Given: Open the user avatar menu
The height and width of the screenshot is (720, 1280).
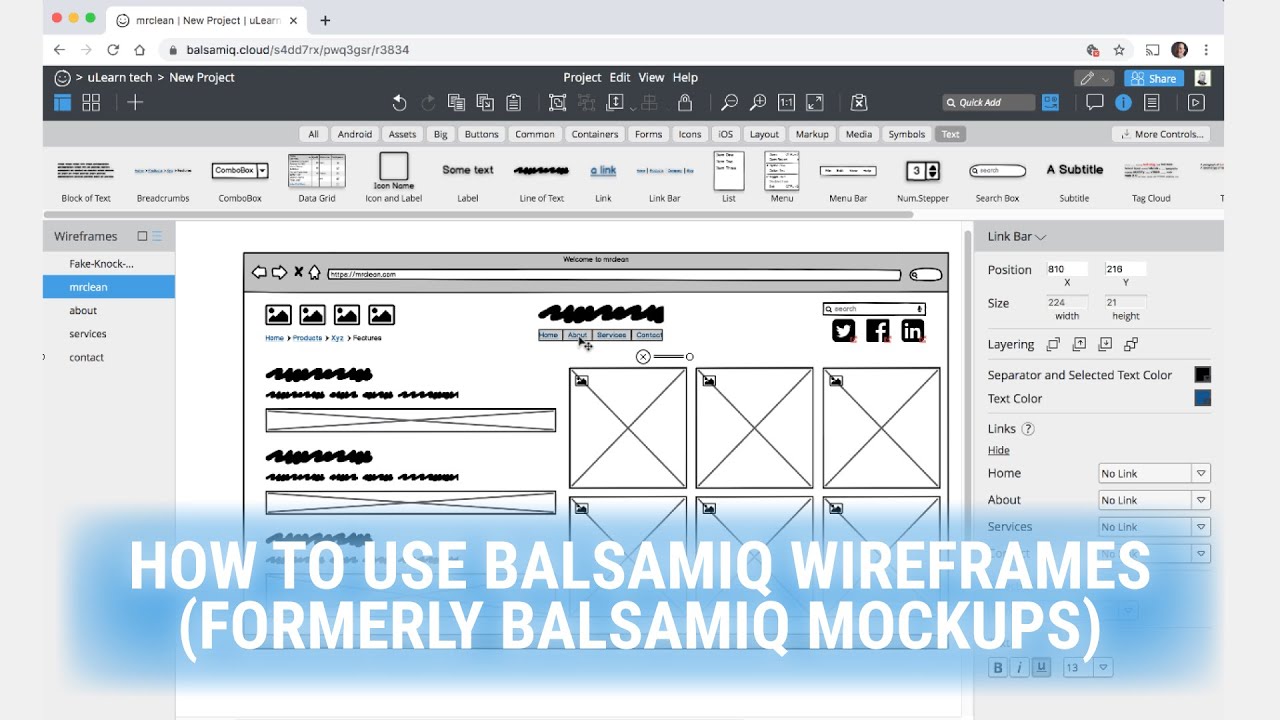Looking at the screenshot, I should tap(1202, 77).
